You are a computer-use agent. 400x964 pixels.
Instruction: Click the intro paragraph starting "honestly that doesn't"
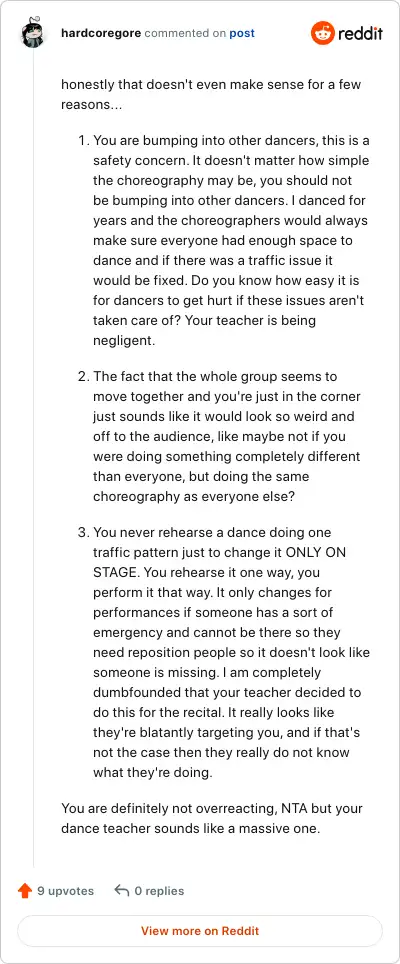[x=211, y=94]
